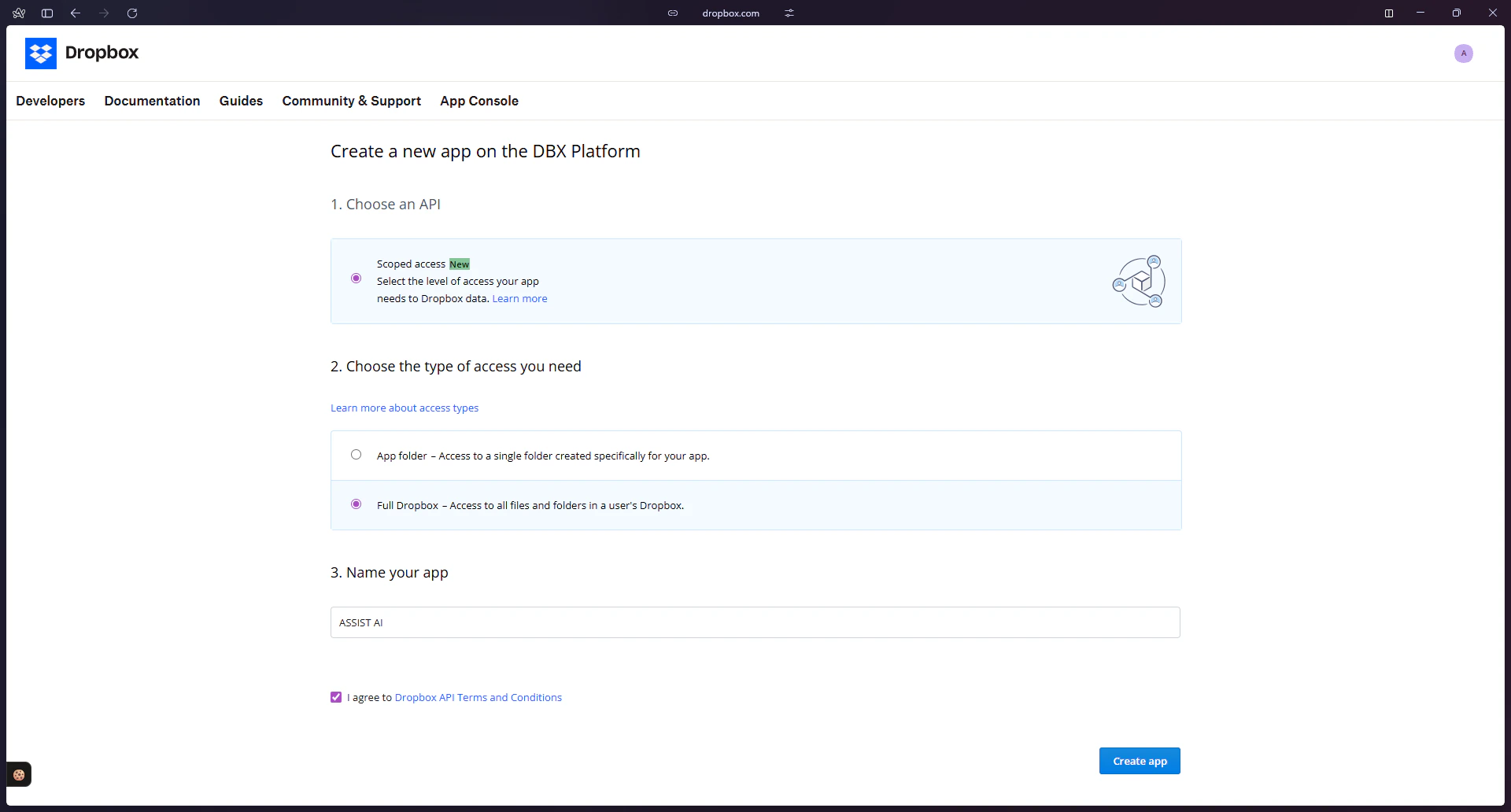Open the Documentation nav item
This screenshot has height=812, width=1511.
[153, 101]
